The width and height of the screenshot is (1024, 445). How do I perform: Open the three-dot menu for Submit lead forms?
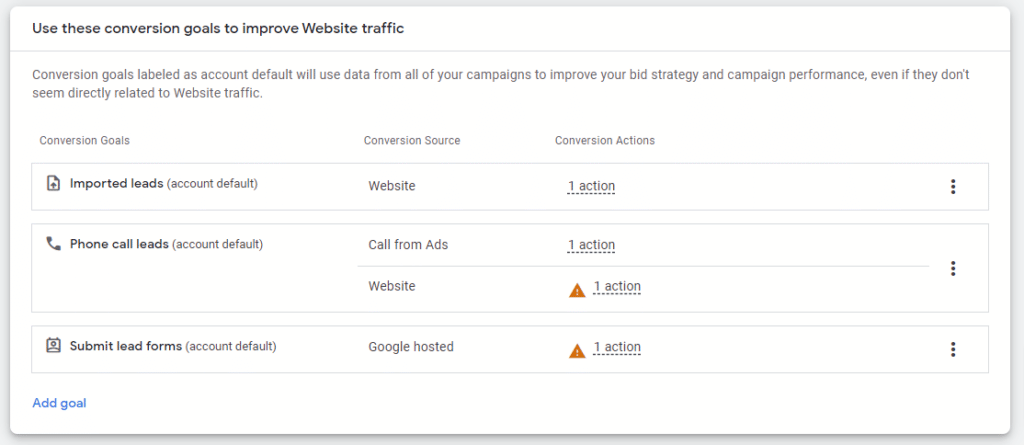point(953,350)
